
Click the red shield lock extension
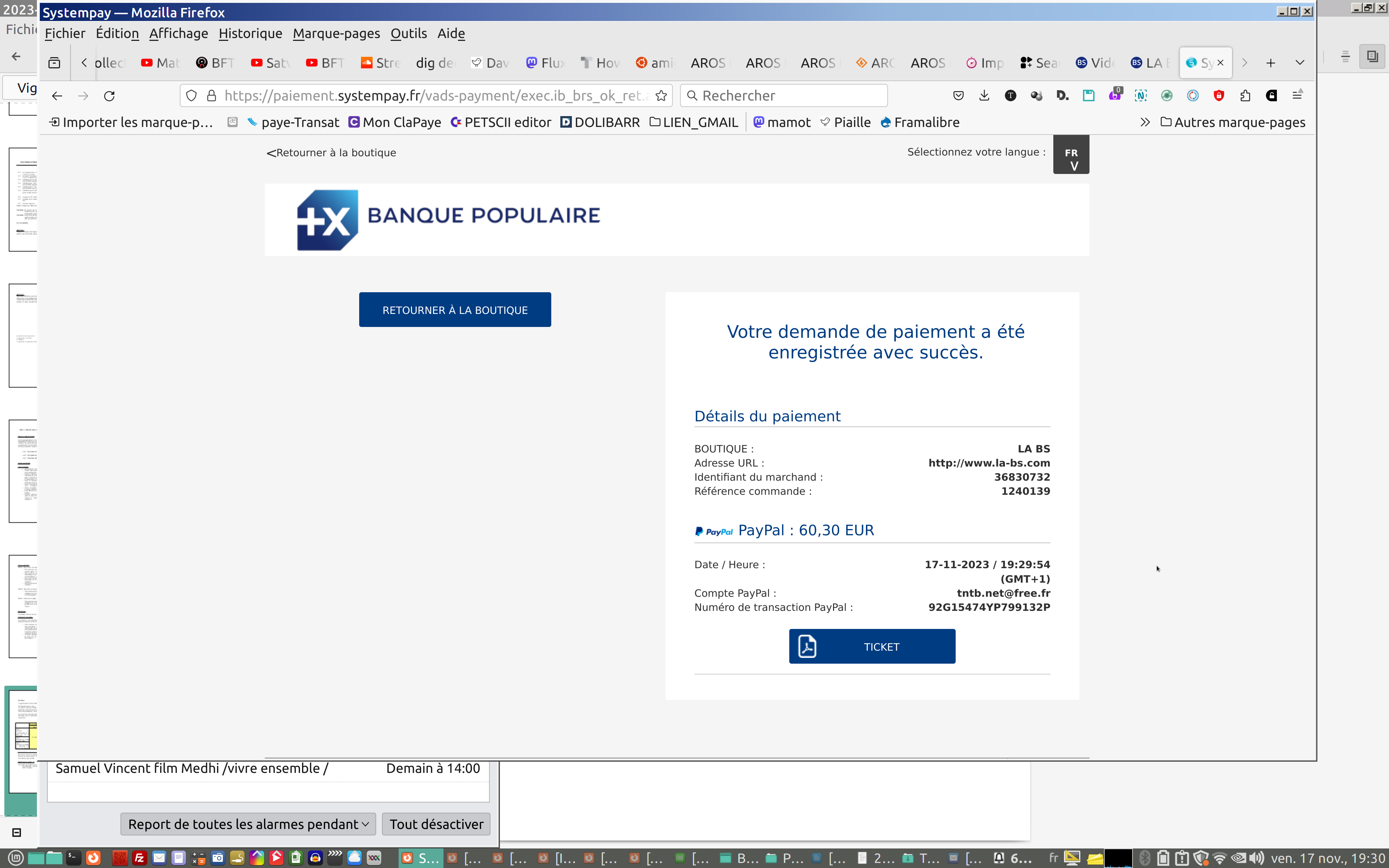point(1219,96)
